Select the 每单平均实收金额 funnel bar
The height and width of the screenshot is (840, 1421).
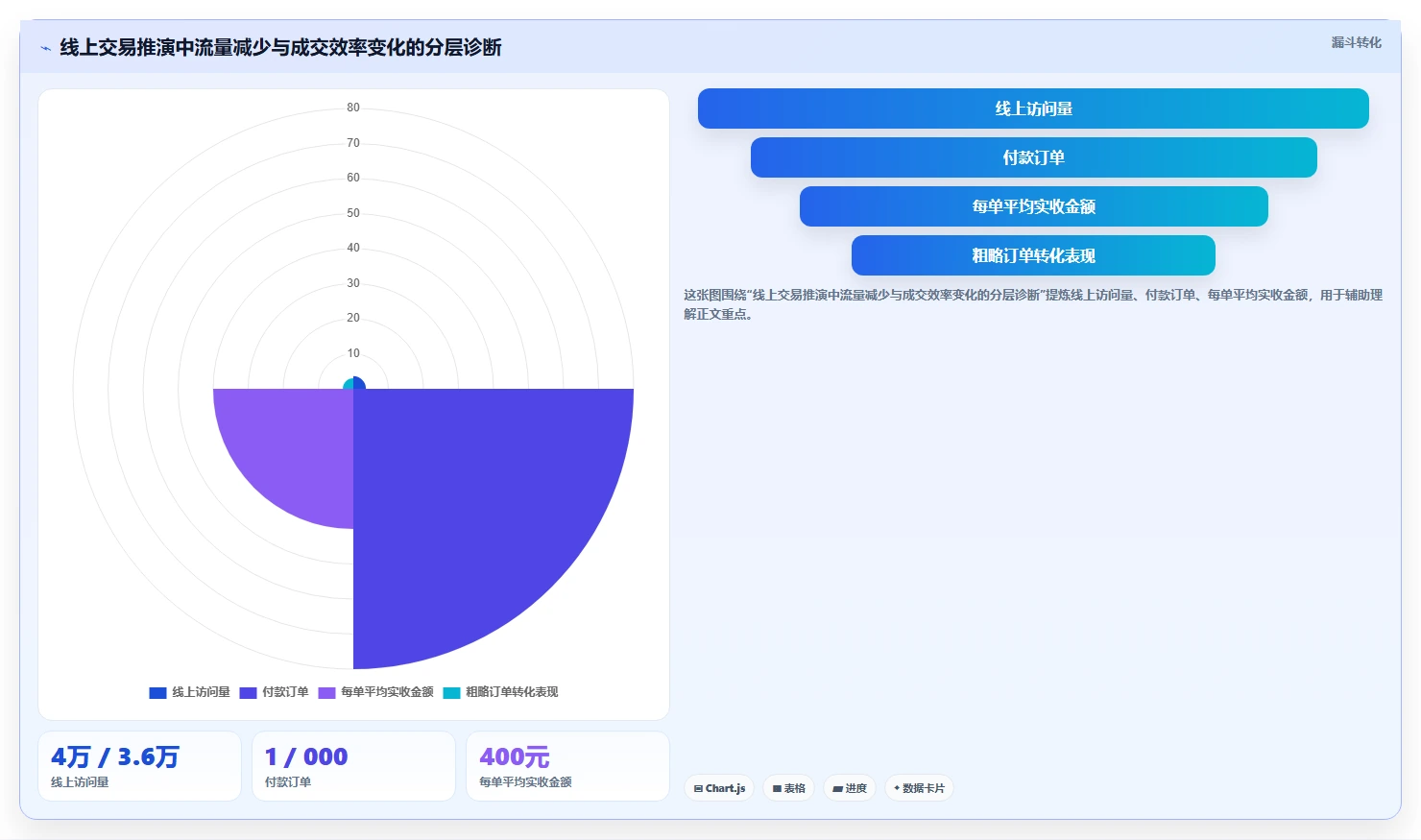(1033, 206)
